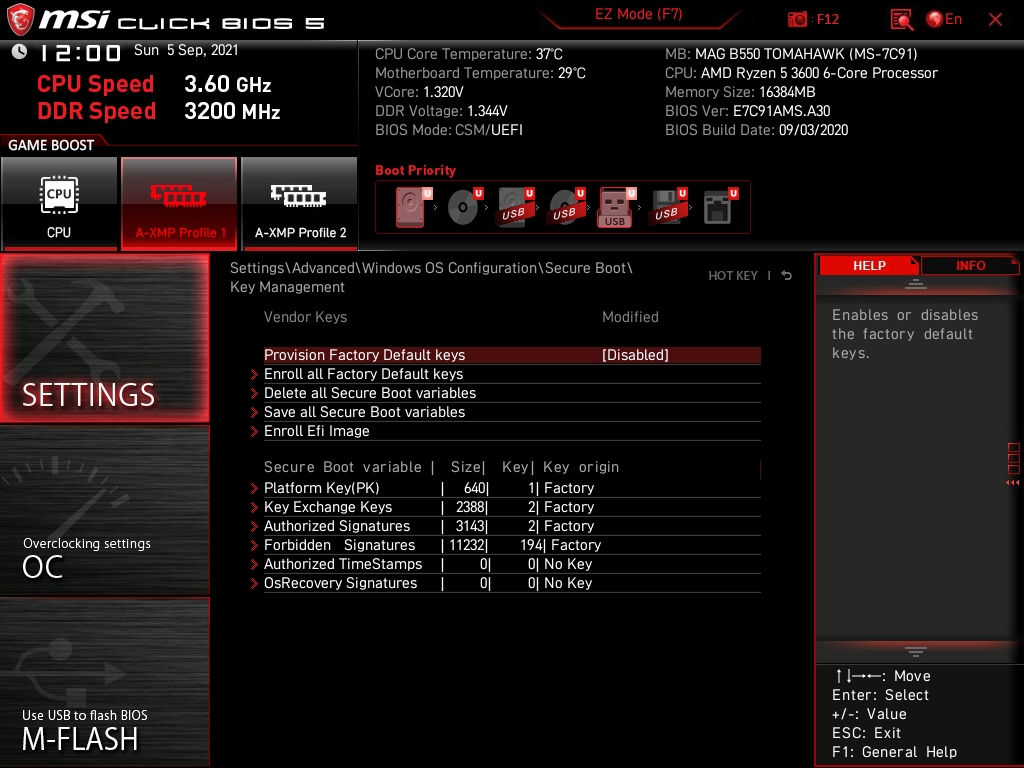Image resolution: width=1024 pixels, height=768 pixels.
Task: Click the BIOS Ver E7C91AMS.A30 text
Action: (x=748, y=111)
